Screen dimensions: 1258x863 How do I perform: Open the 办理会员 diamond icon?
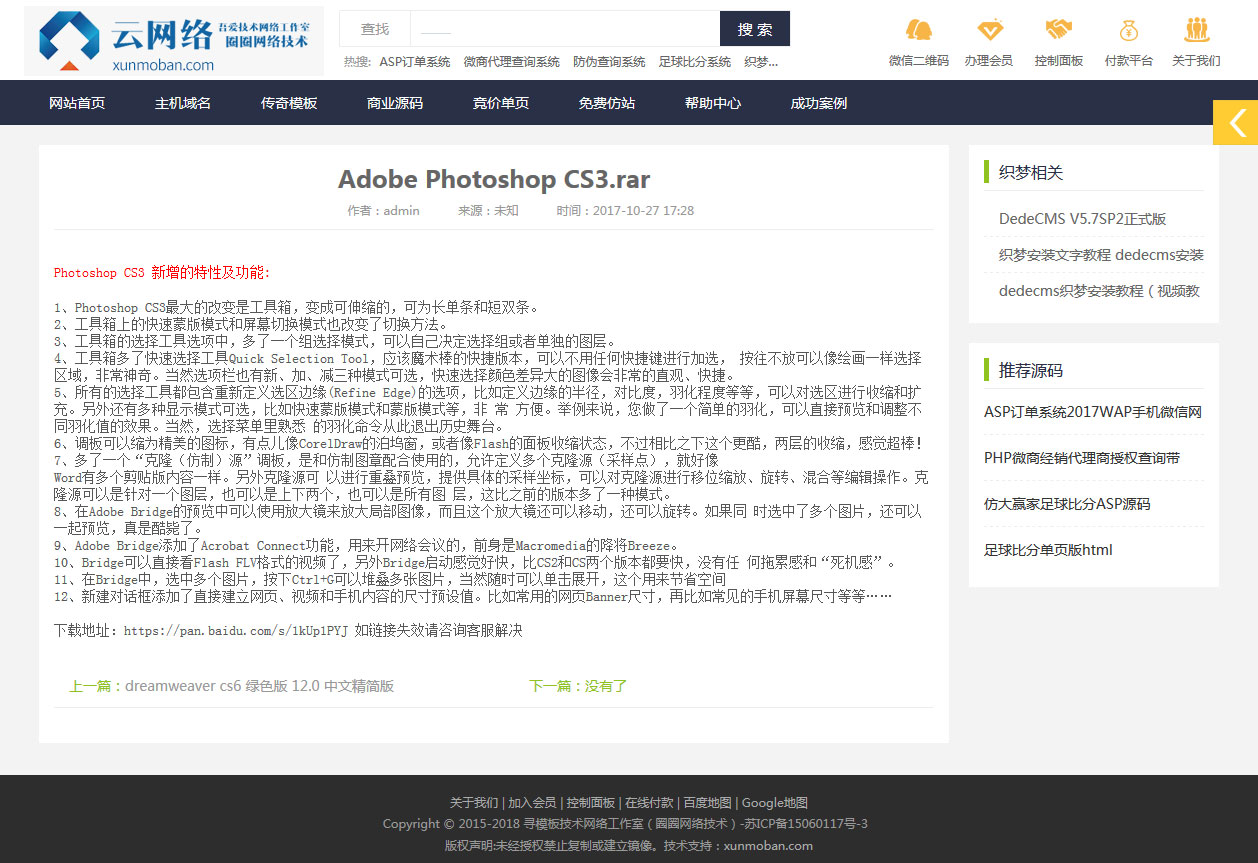[990, 30]
